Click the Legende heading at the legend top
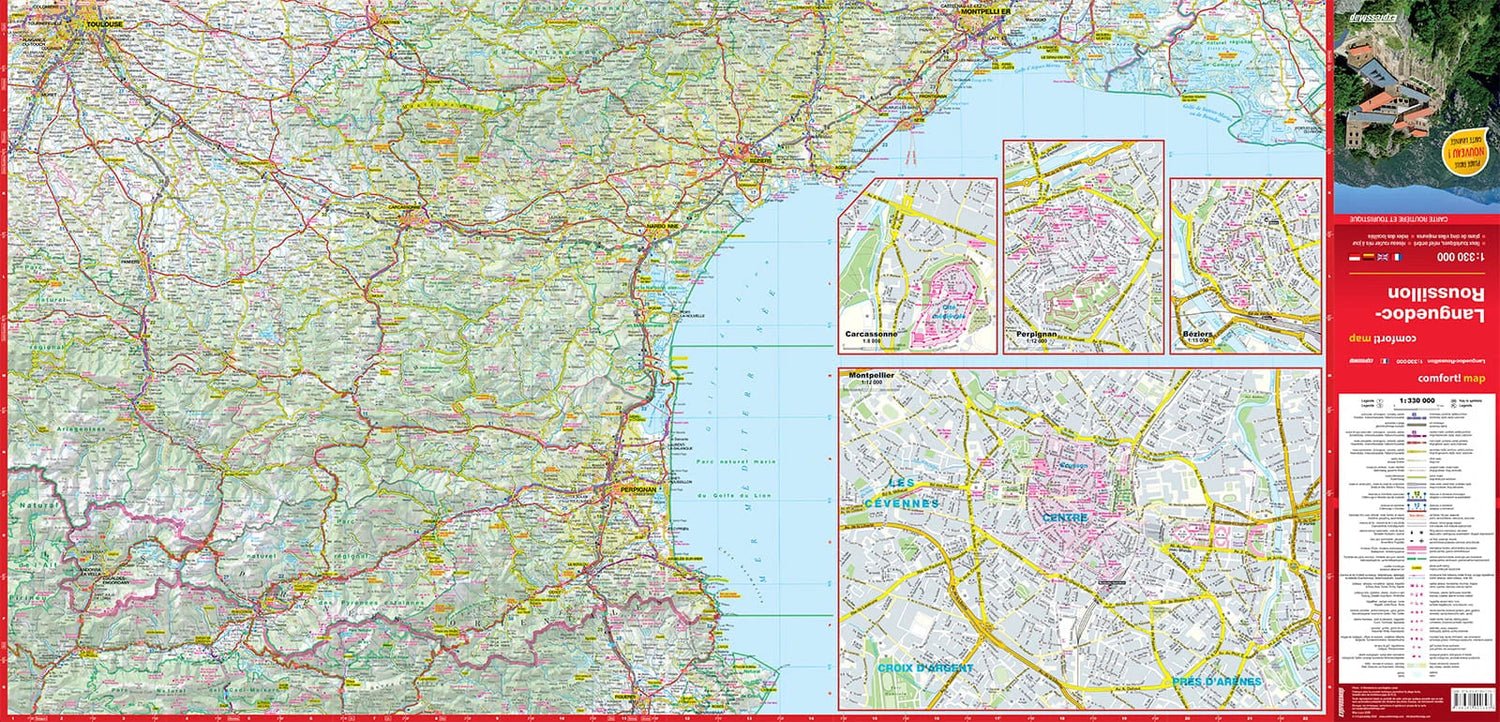This screenshot has width=1500, height=722. 1367,400
